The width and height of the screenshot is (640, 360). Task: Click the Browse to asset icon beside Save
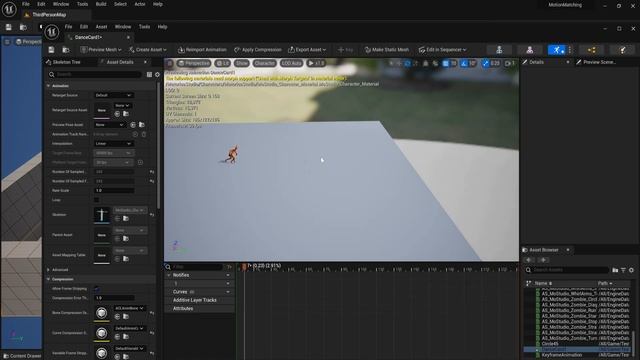click(x=66, y=50)
